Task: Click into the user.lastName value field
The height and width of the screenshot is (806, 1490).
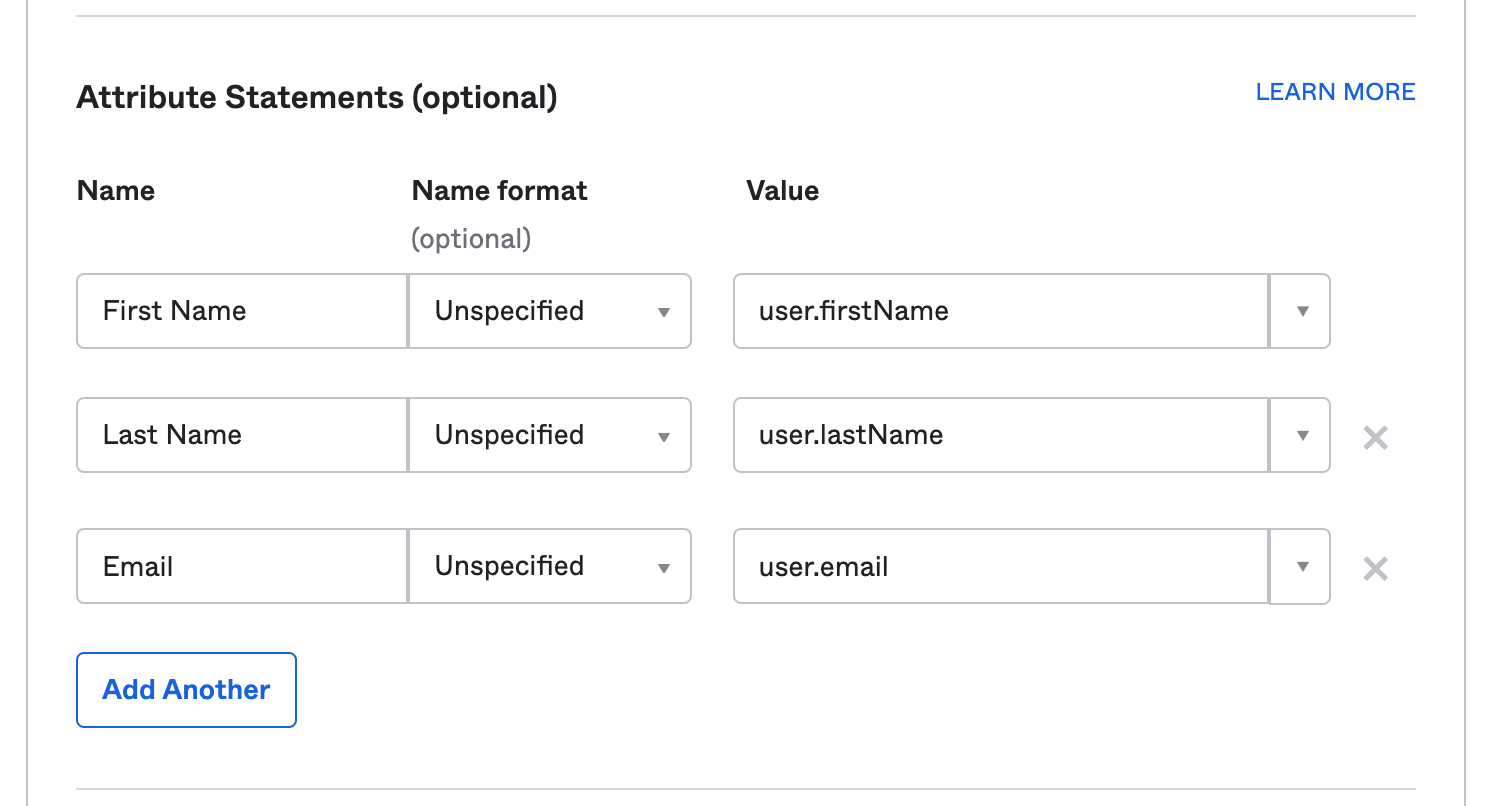Action: (1001, 435)
